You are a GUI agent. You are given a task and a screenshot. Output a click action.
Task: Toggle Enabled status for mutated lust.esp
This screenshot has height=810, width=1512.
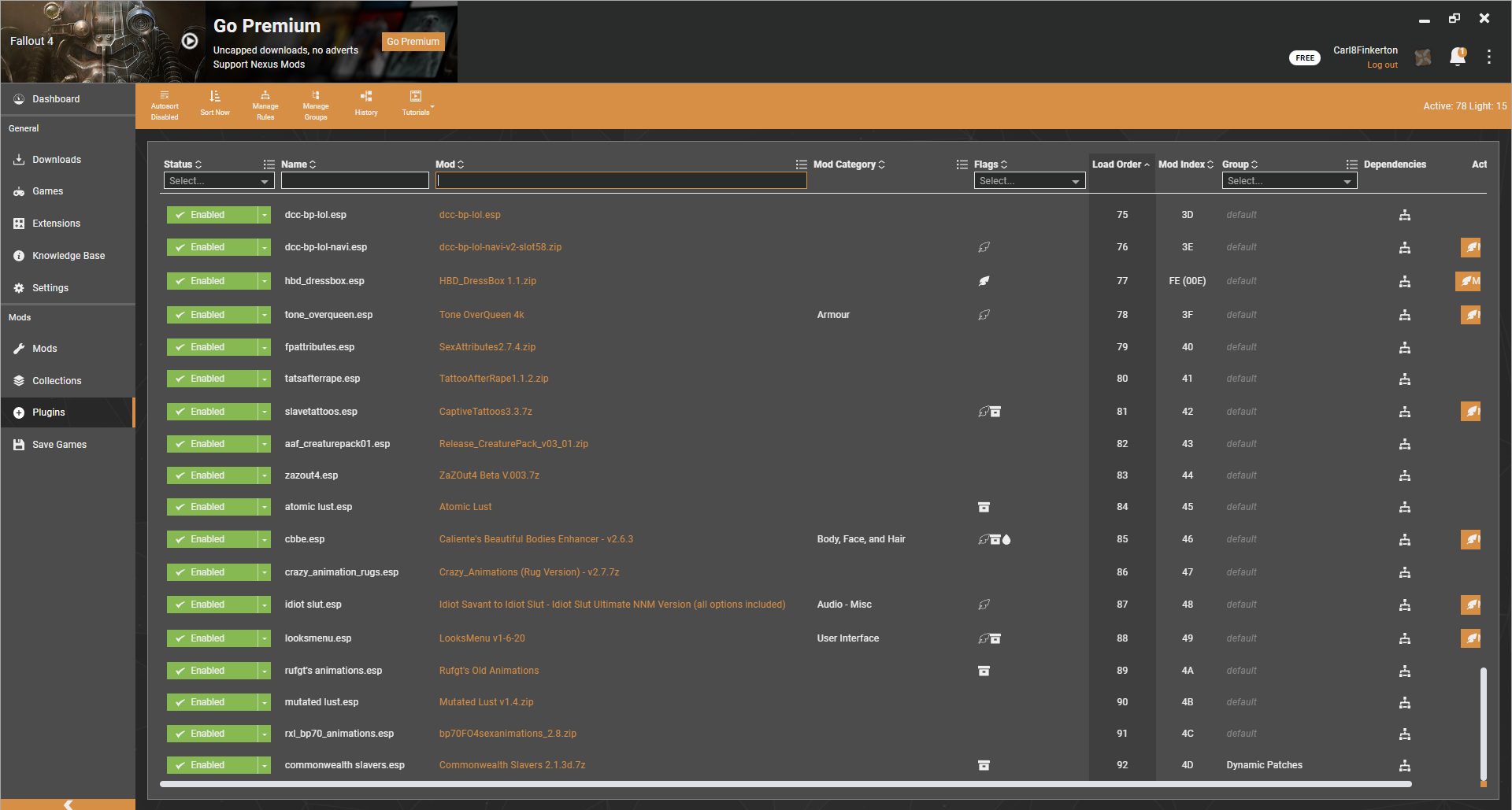[212, 702]
